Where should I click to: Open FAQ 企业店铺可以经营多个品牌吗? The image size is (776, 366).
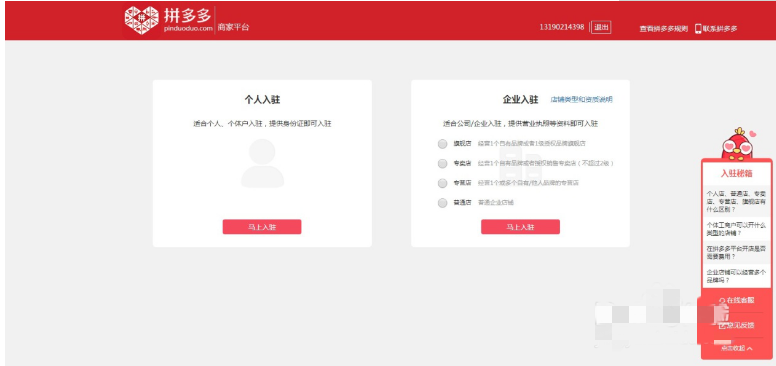[736, 276]
